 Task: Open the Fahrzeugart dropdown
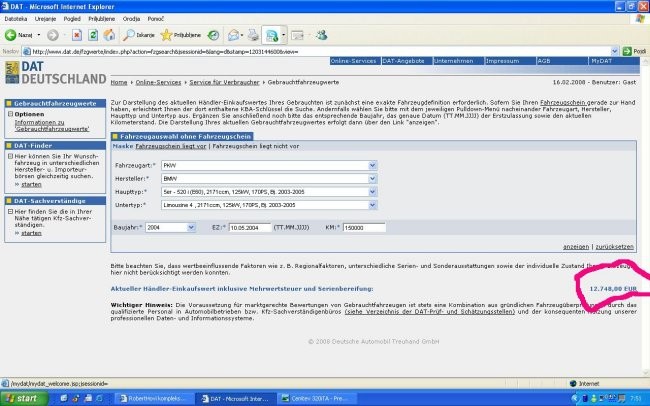(372, 165)
